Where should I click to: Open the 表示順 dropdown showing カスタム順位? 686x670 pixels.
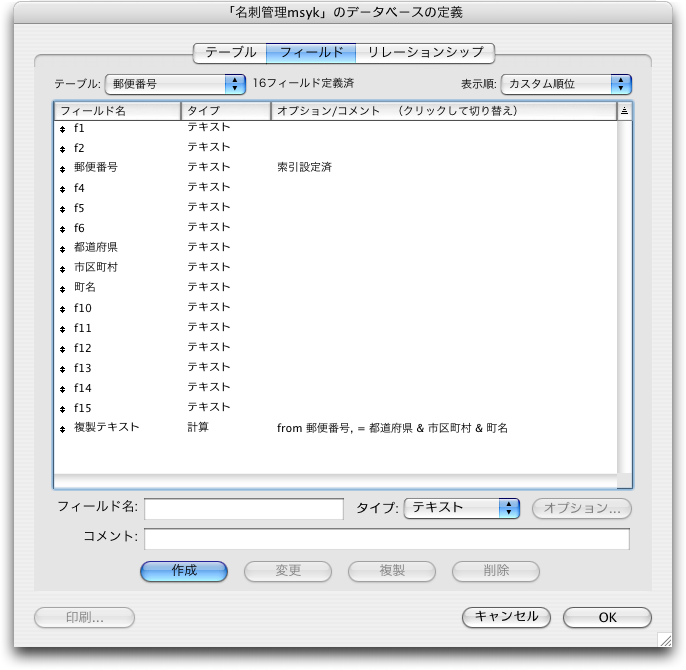pyautogui.click(x=566, y=85)
